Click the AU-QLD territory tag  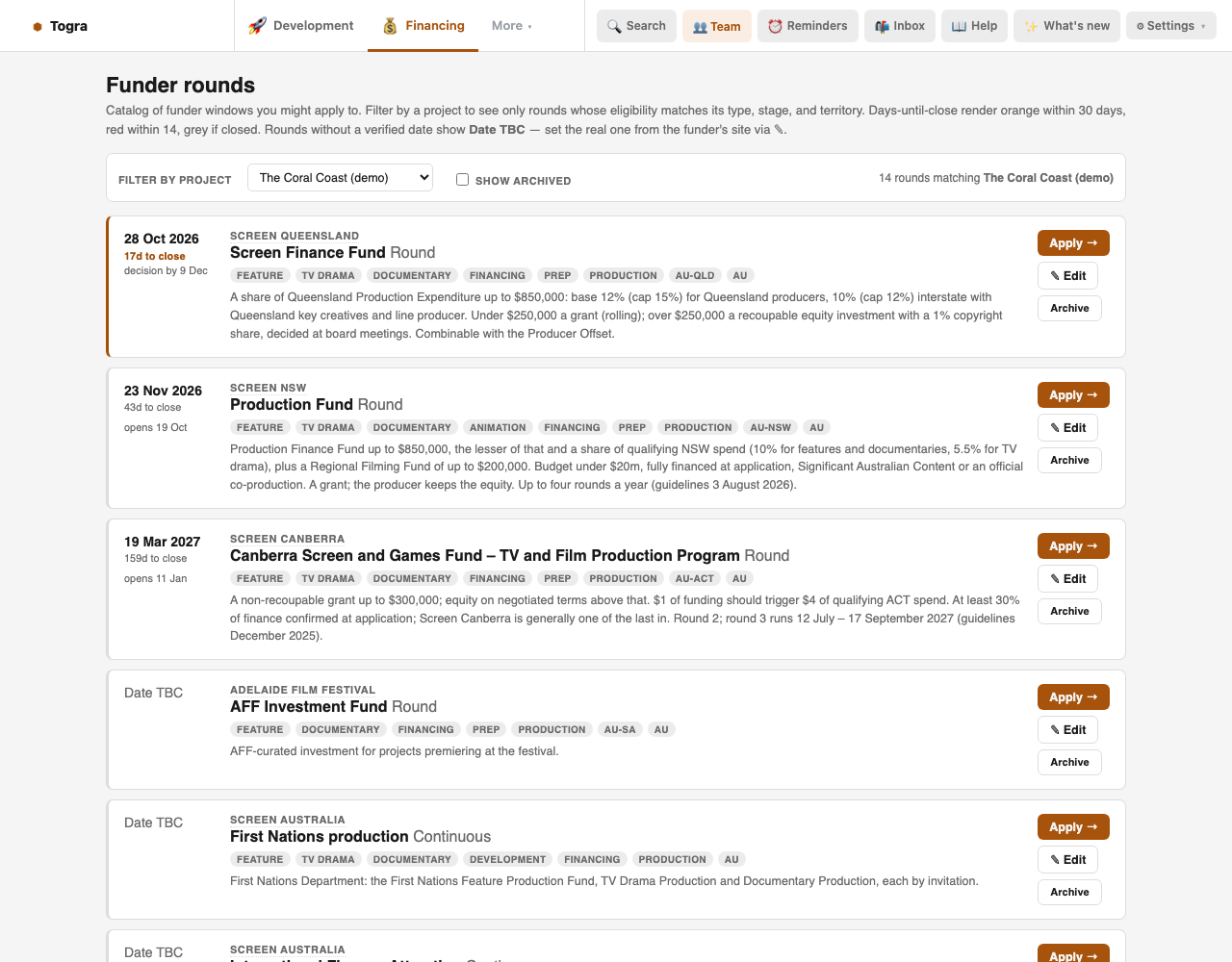[695, 275]
